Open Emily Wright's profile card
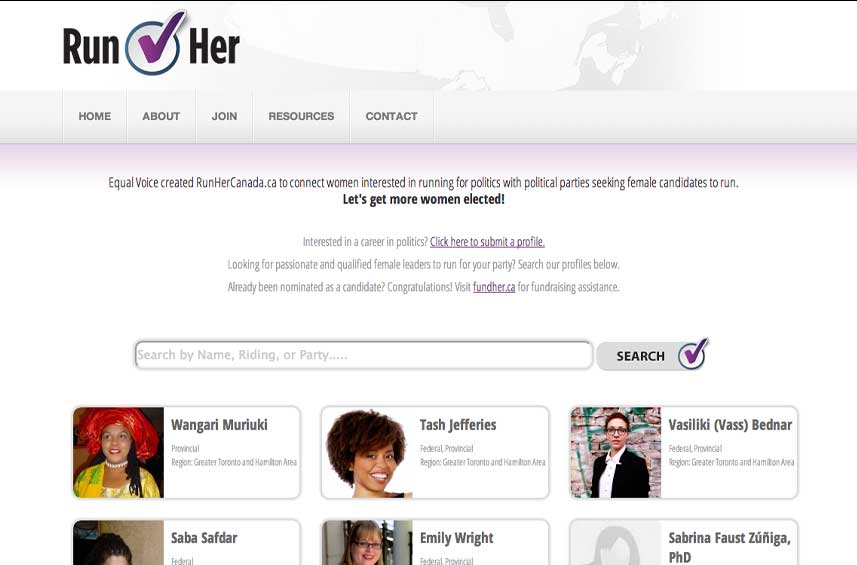857x565 pixels. point(435,542)
